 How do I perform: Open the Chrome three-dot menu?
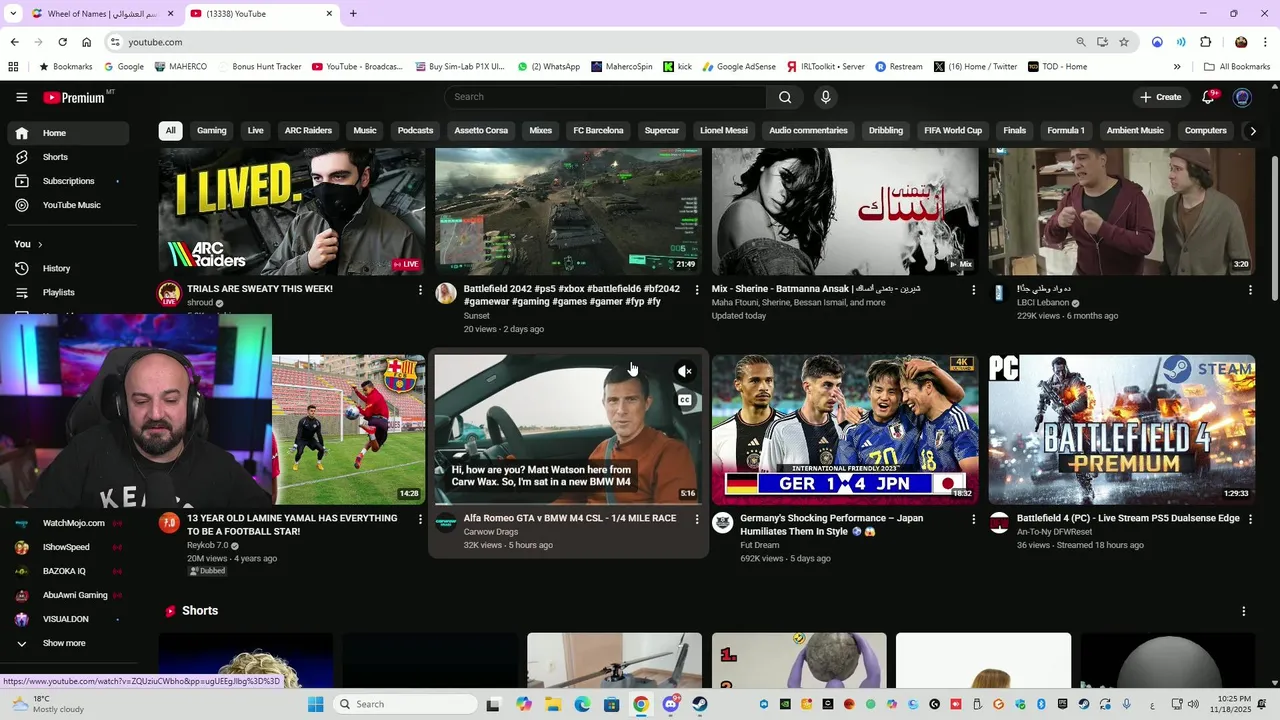tap(1265, 42)
